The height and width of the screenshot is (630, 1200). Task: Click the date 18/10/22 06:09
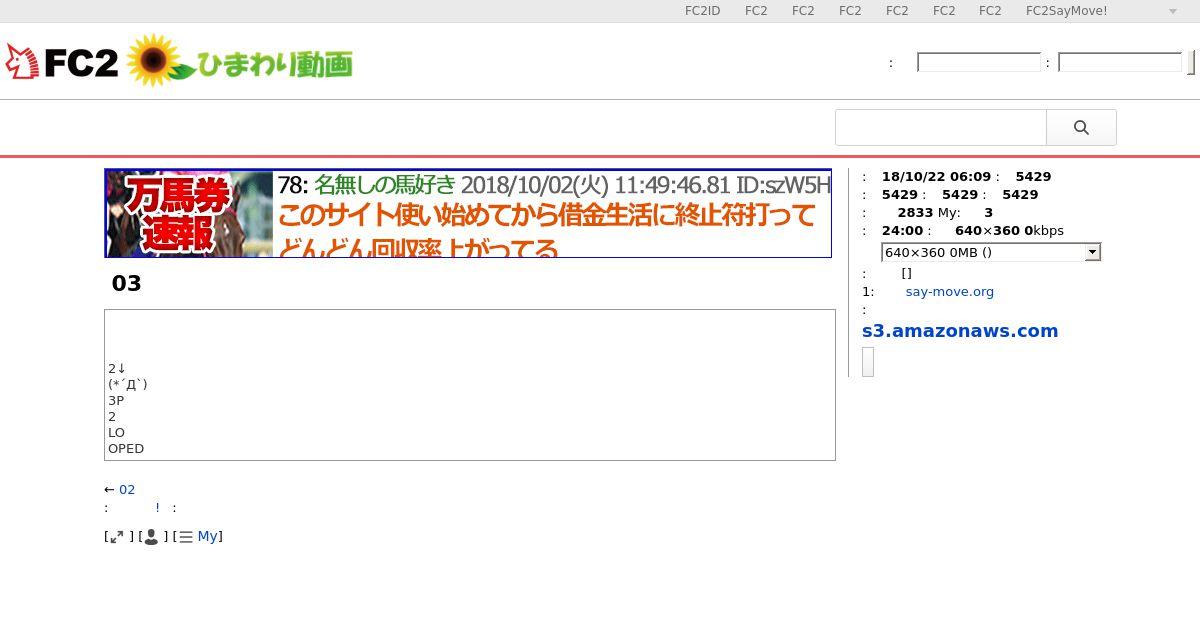(936, 177)
